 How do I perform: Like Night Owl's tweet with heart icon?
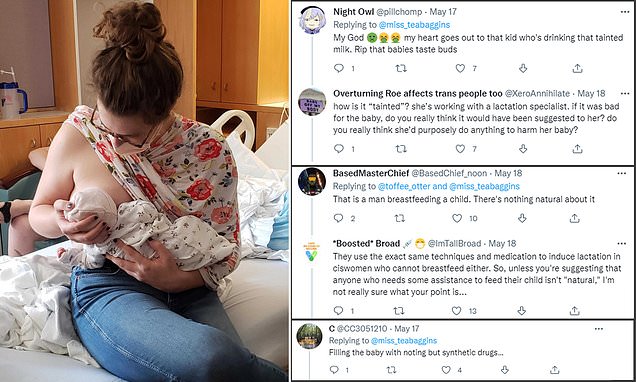coord(460,68)
